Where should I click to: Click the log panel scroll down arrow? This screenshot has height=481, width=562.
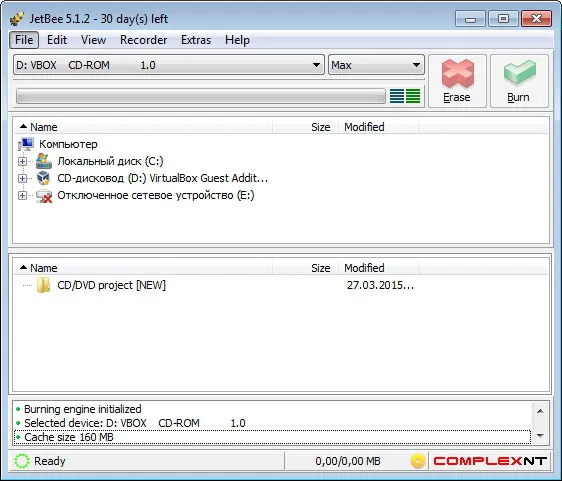[540, 436]
